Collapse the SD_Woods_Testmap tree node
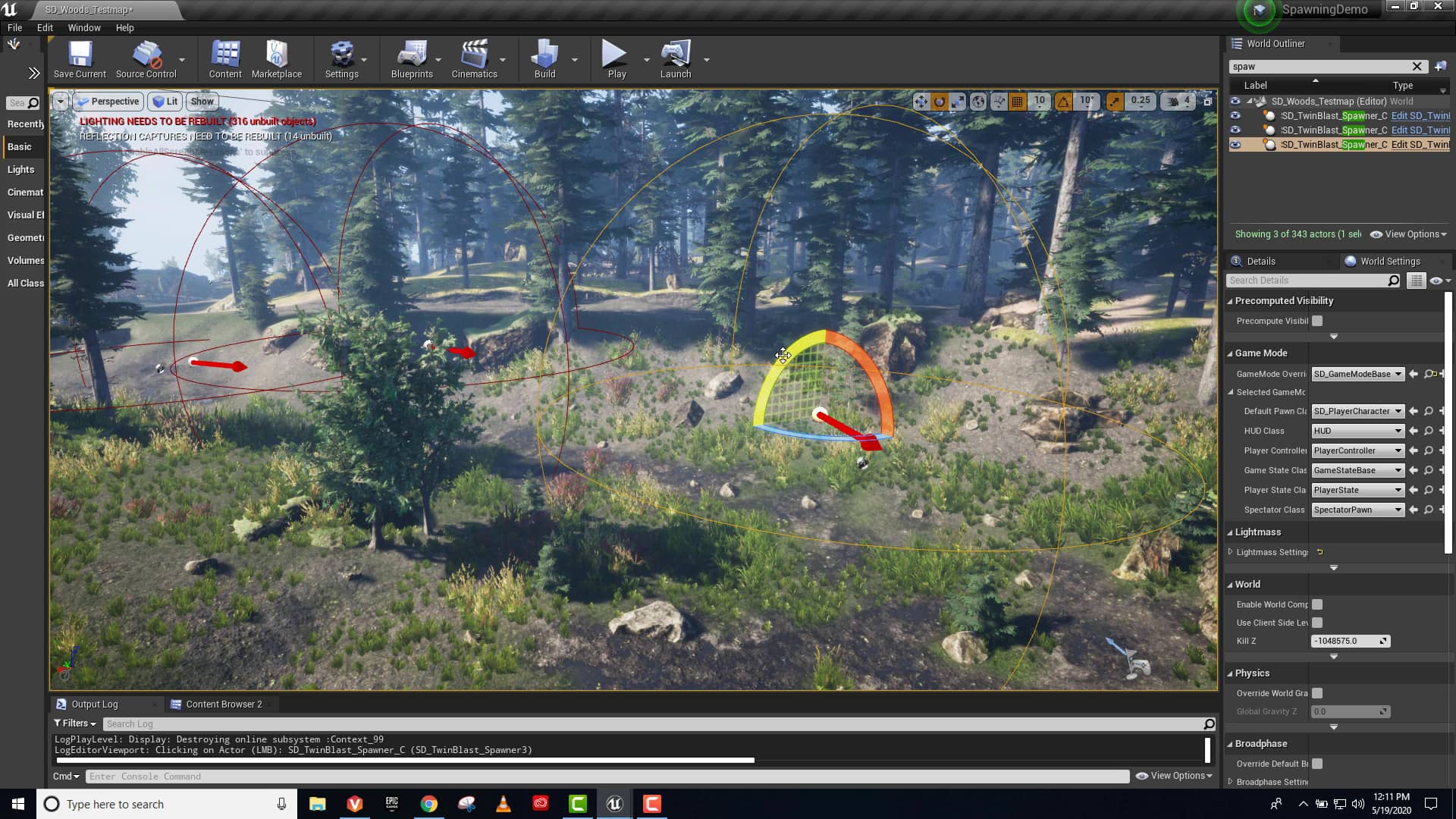Viewport: 1456px width, 819px height. (x=1248, y=101)
